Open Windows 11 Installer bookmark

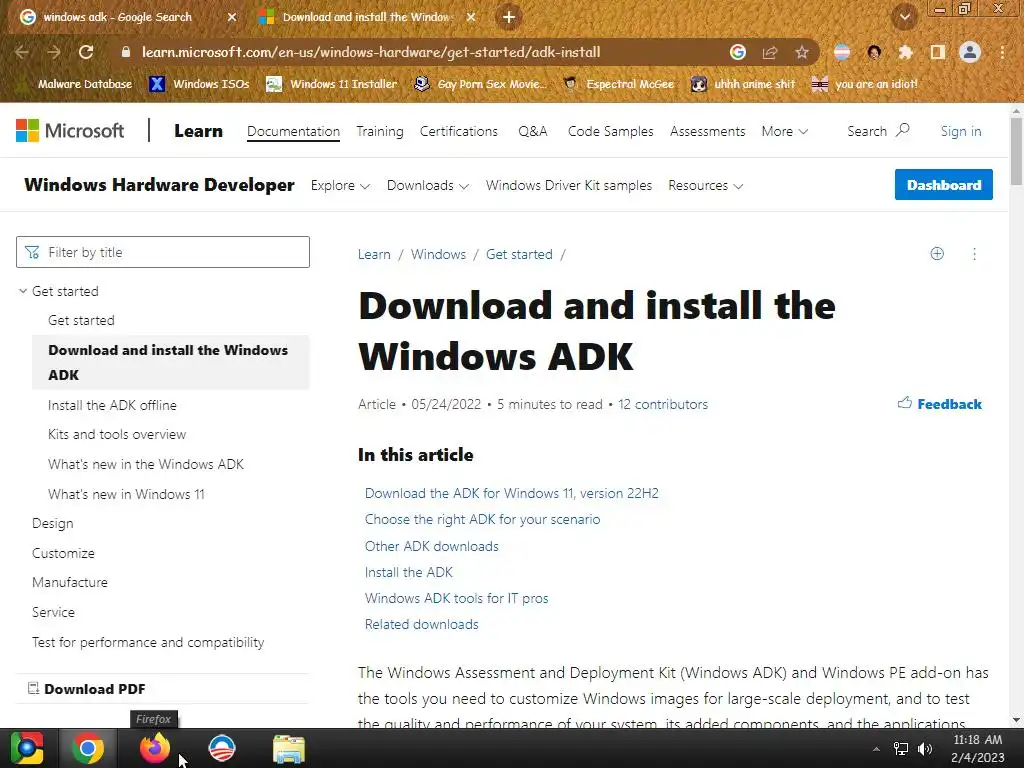pos(332,84)
